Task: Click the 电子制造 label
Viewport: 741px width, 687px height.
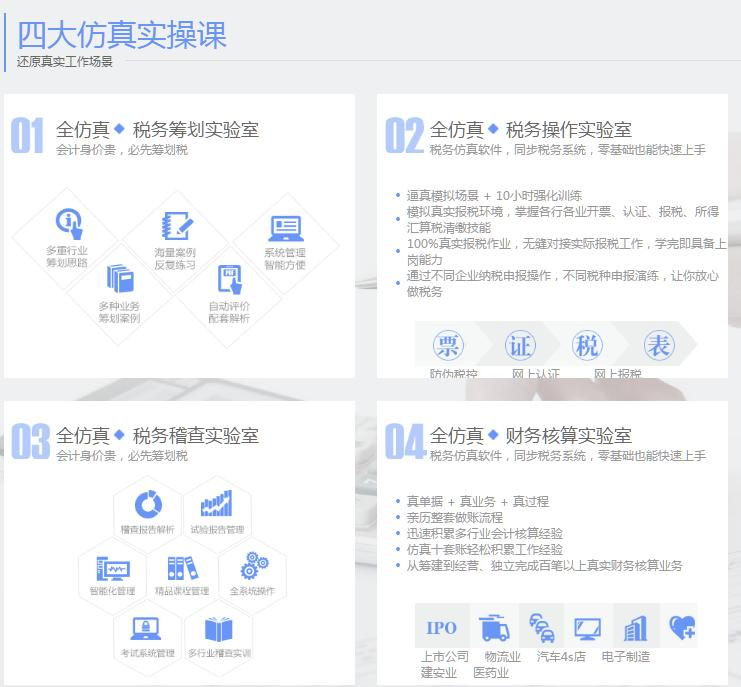Action: [626, 656]
